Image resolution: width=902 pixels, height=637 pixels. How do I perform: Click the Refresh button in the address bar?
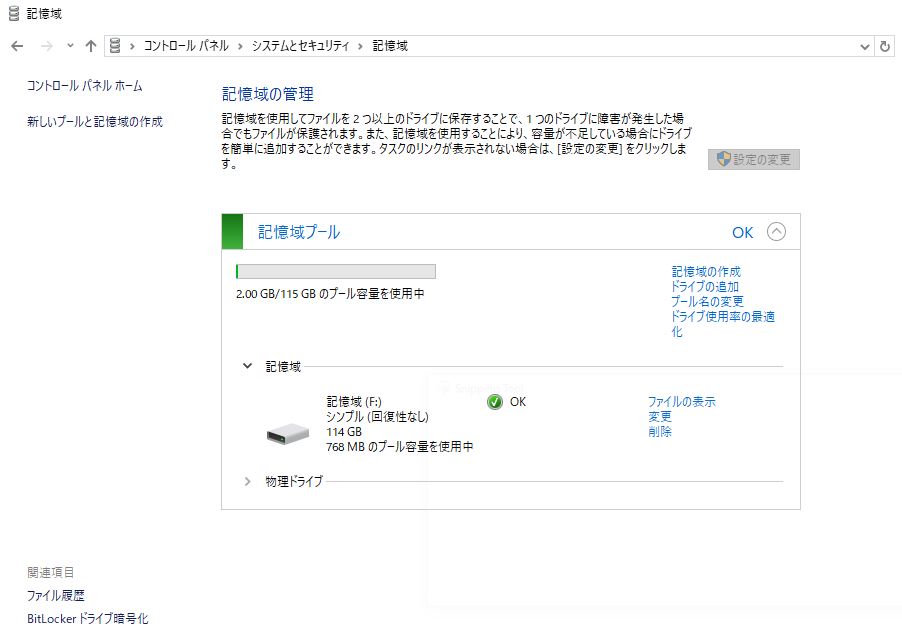point(885,46)
